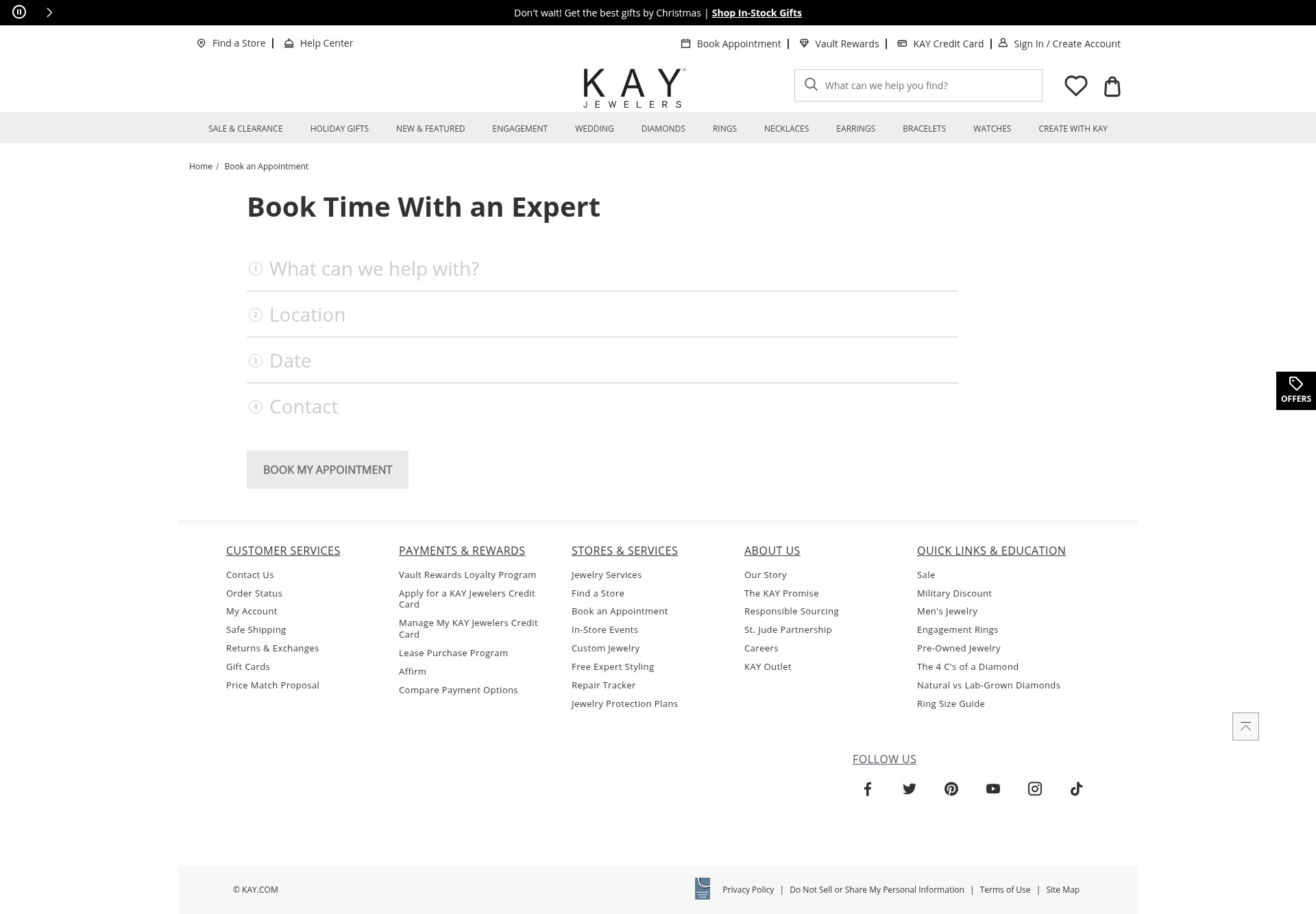The width and height of the screenshot is (1316, 914).
Task: Open Bracelets menu
Action: point(924,128)
